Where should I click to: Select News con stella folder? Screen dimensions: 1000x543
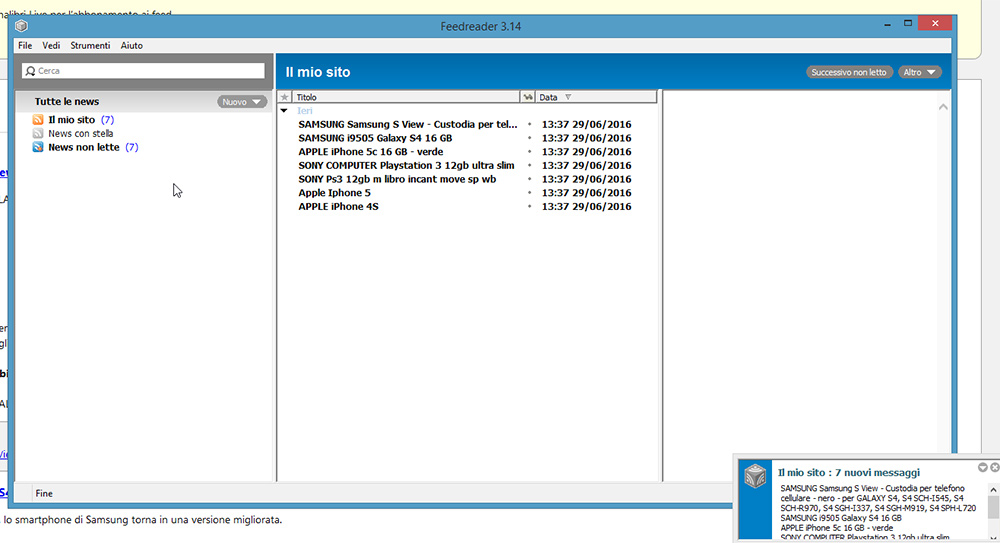pyautogui.click(x=80, y=133)
